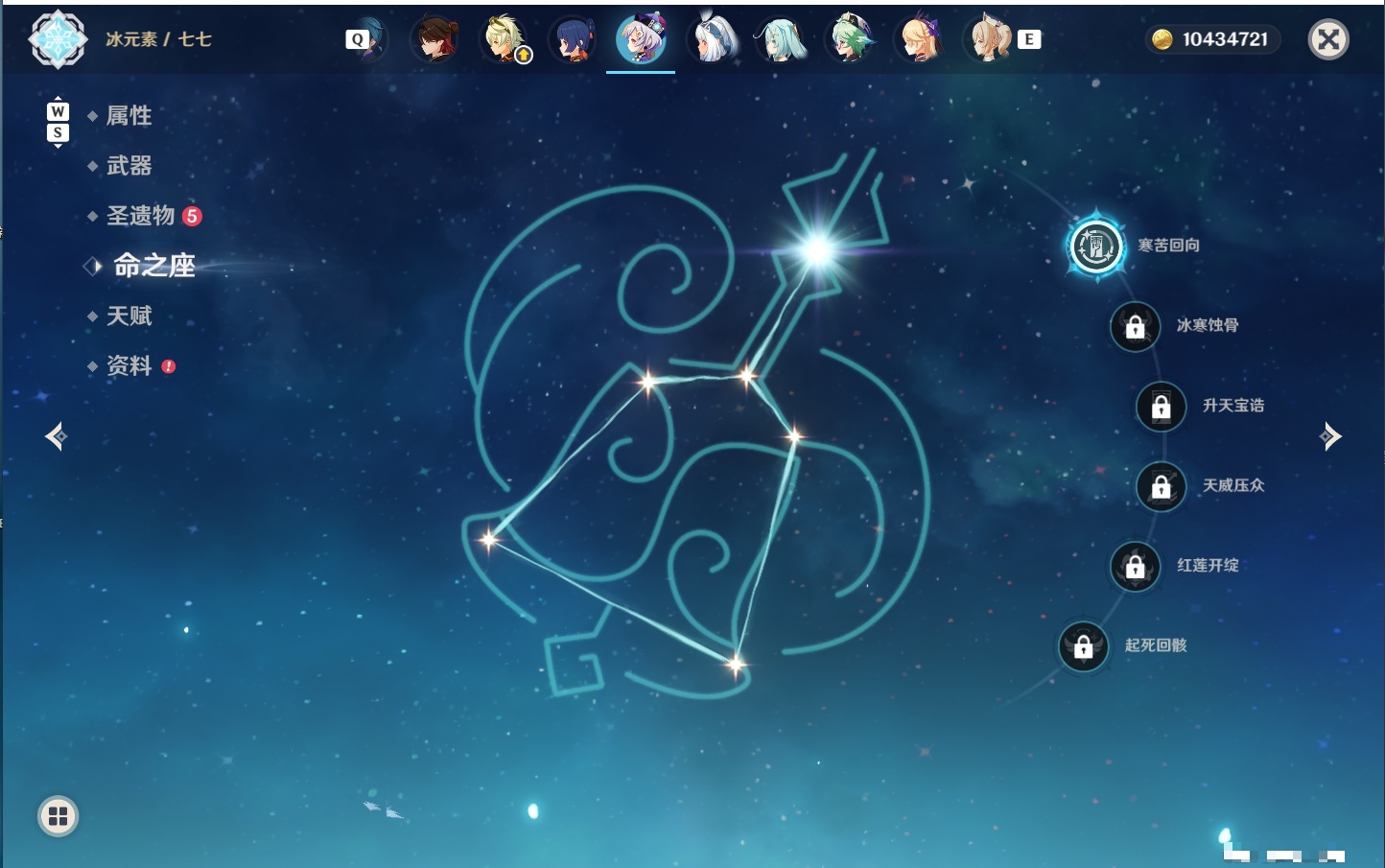Select the green-haired avatar with the hat

pyautogui.click(x=850, y=39)
